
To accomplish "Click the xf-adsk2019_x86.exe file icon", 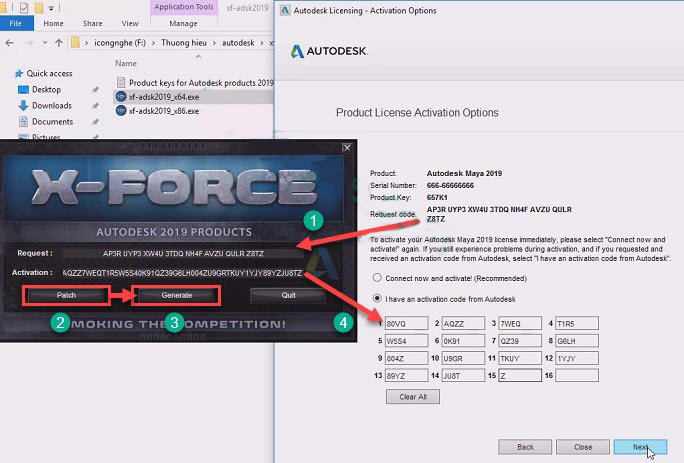I will click(x=121, y=111).
